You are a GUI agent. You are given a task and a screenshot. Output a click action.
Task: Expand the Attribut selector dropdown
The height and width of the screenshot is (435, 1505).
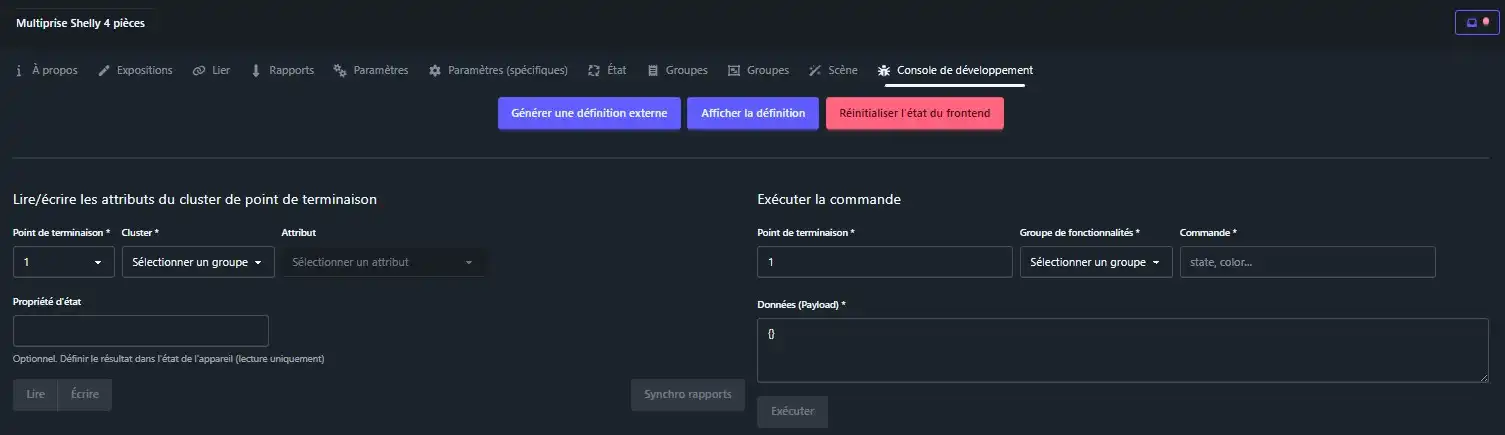[x=385, y=262]
